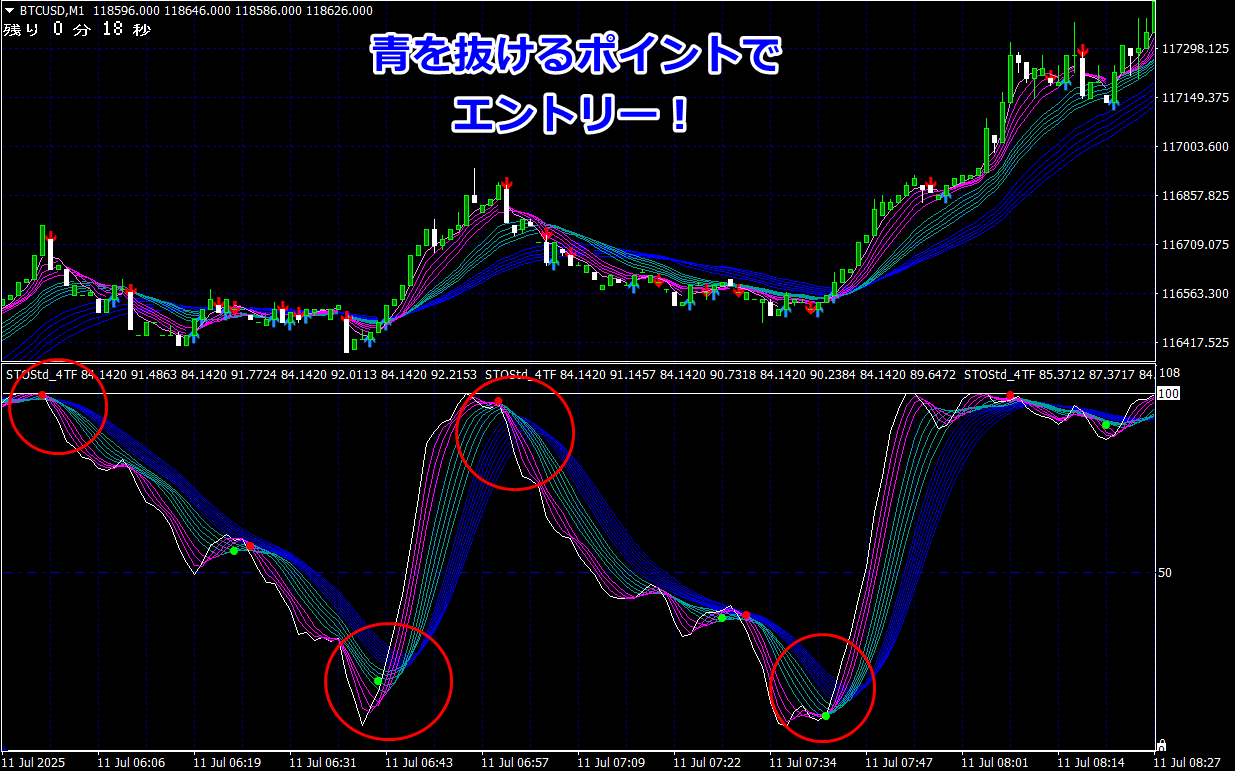Screen dimensions: 1235x771
Task: Click the STOStd_4TF label followed by 84.1420 91.1457
Action: point(520,374)
